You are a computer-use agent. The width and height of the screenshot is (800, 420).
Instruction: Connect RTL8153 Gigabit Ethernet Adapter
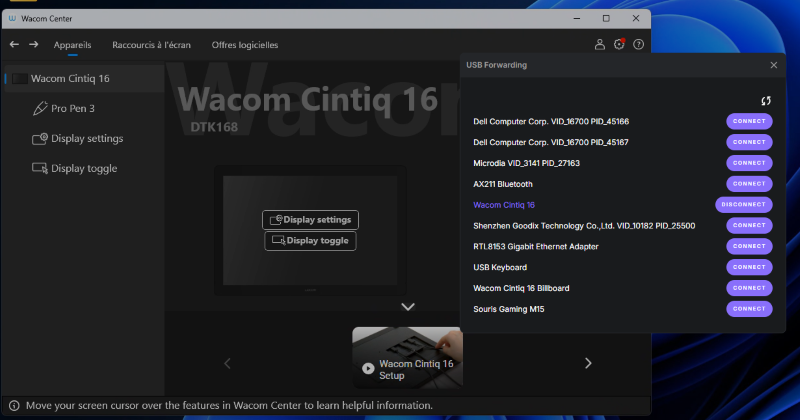coord(749,246)
